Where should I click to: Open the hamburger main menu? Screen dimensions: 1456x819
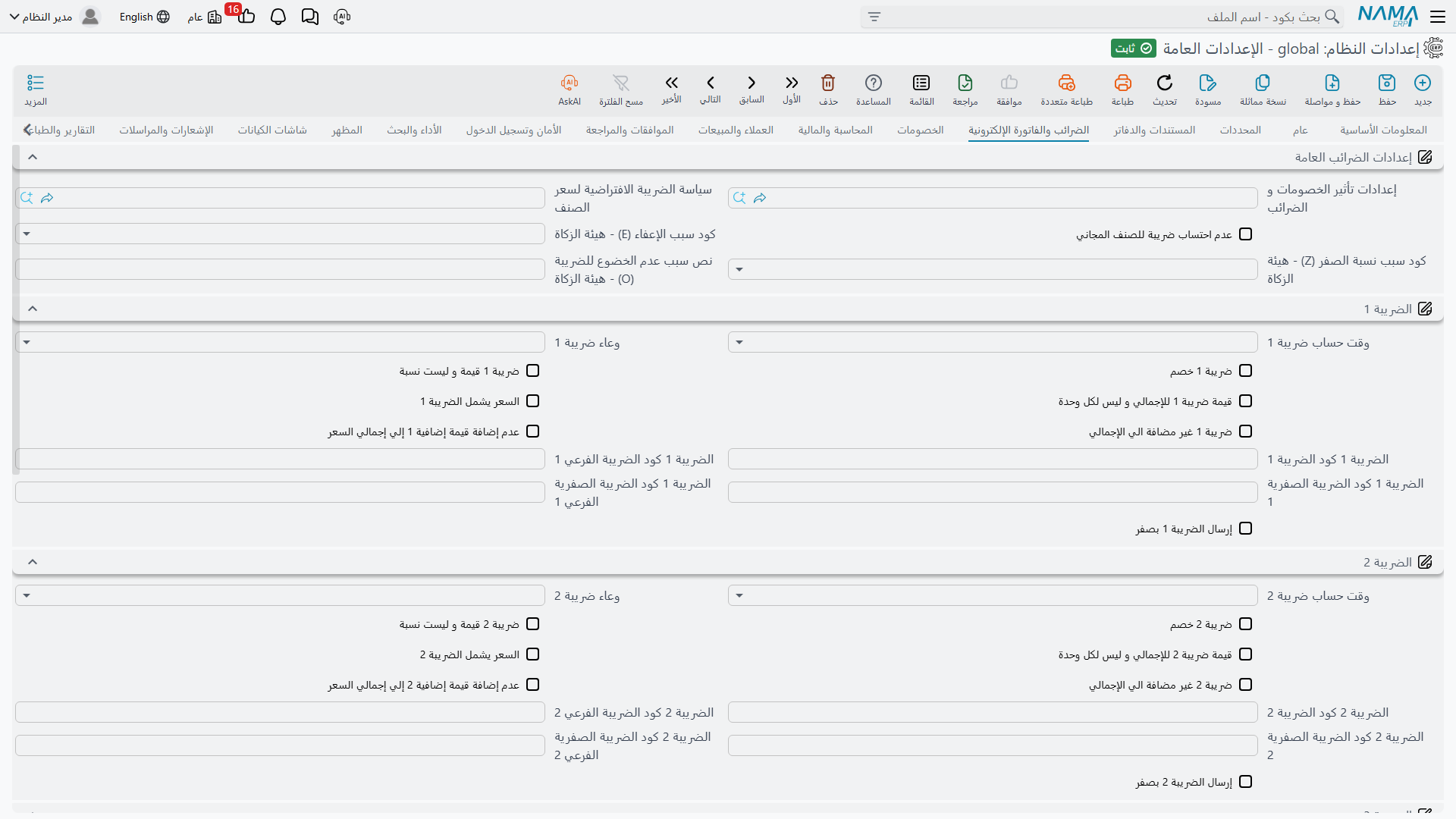(x=1438, y=17)
